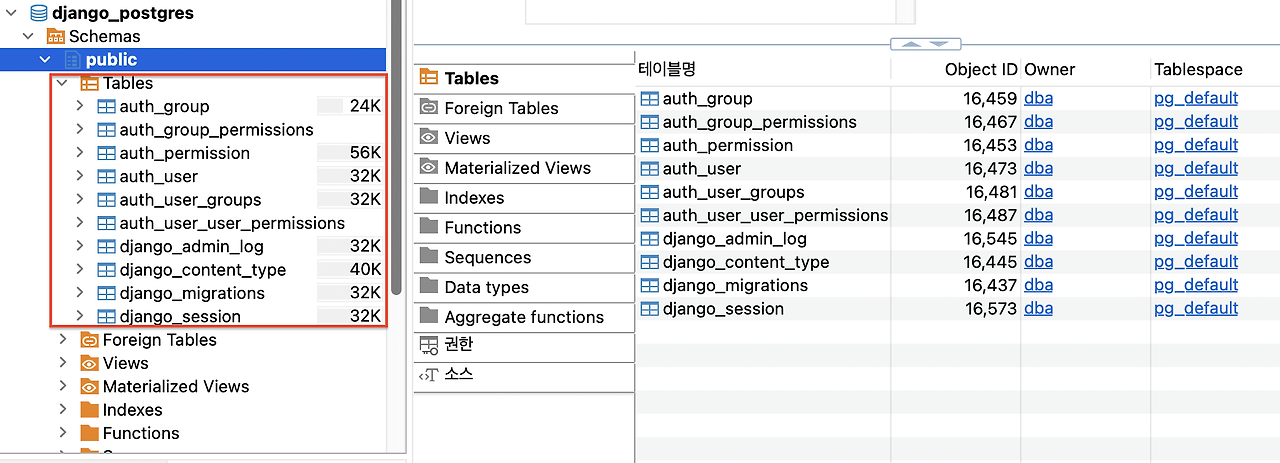Click the Views eye icon in side tabs
This screenshot has width=1280, height=463.
tap(429, 138)
